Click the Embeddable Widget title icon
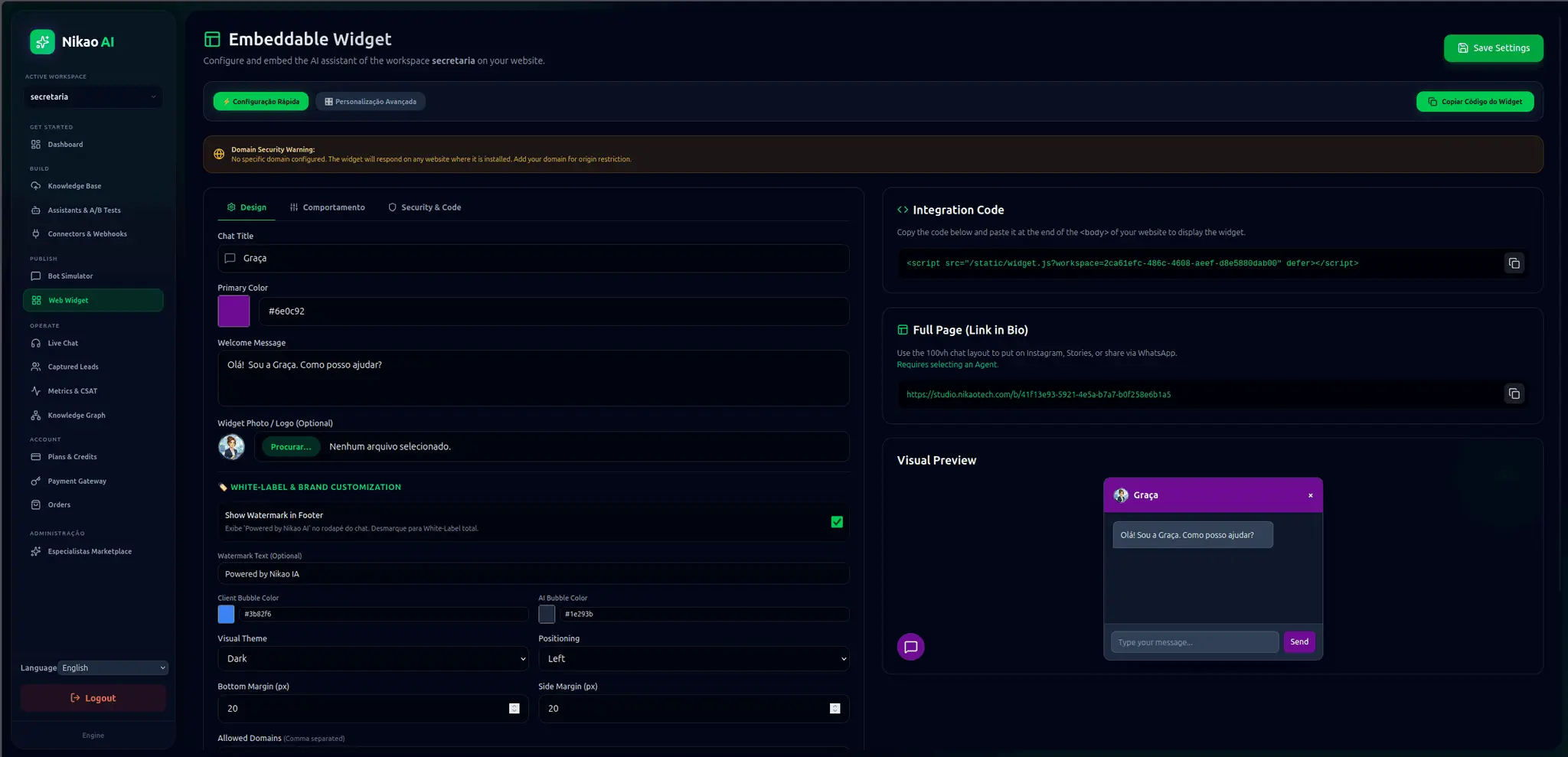 coord(212,39)
